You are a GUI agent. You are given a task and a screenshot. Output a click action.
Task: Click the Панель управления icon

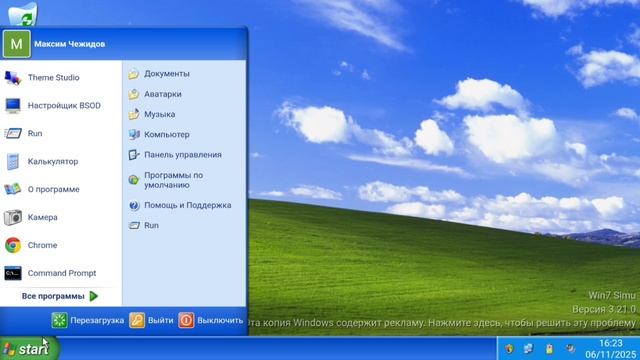pyautogui.click(x=134, y=155)
